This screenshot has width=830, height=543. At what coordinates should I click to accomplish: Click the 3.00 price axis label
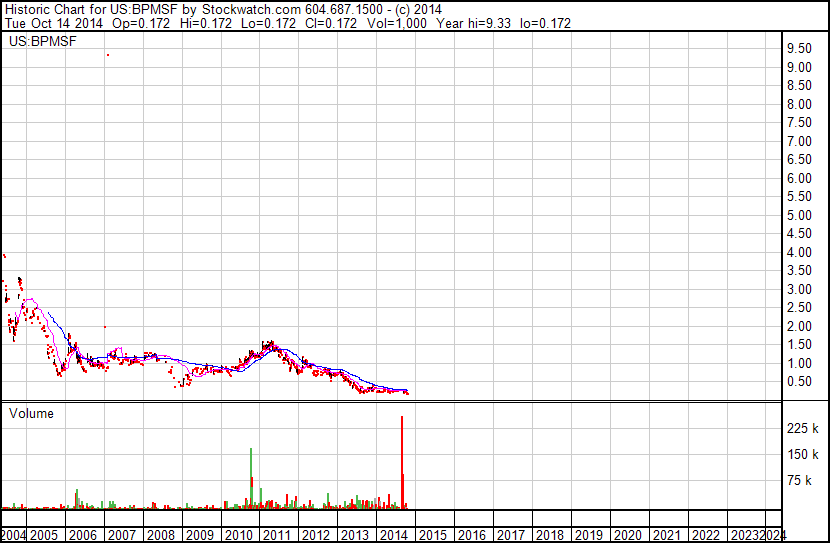pos(799,289)
